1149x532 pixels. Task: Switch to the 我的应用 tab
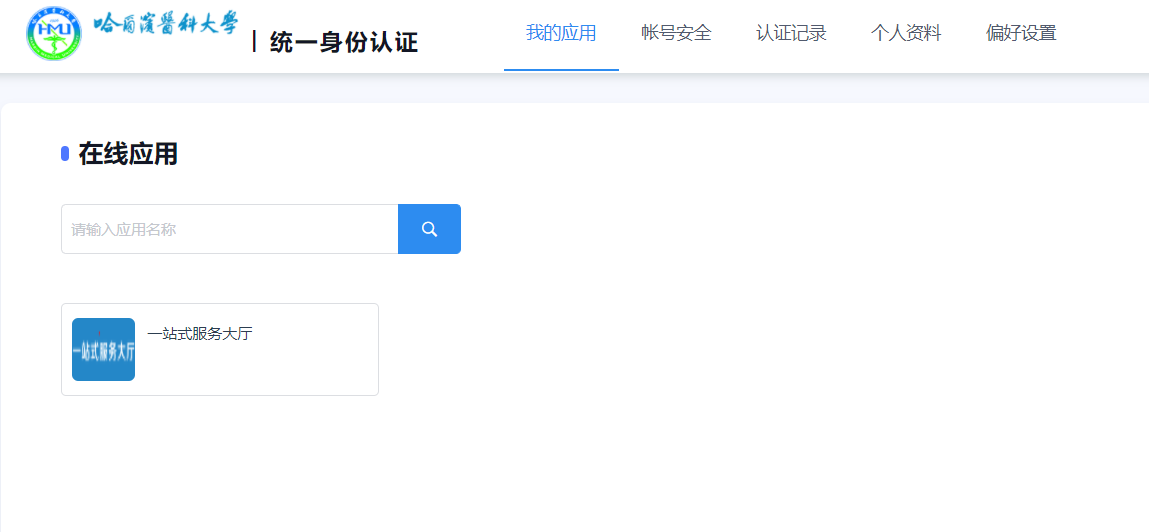561,33
